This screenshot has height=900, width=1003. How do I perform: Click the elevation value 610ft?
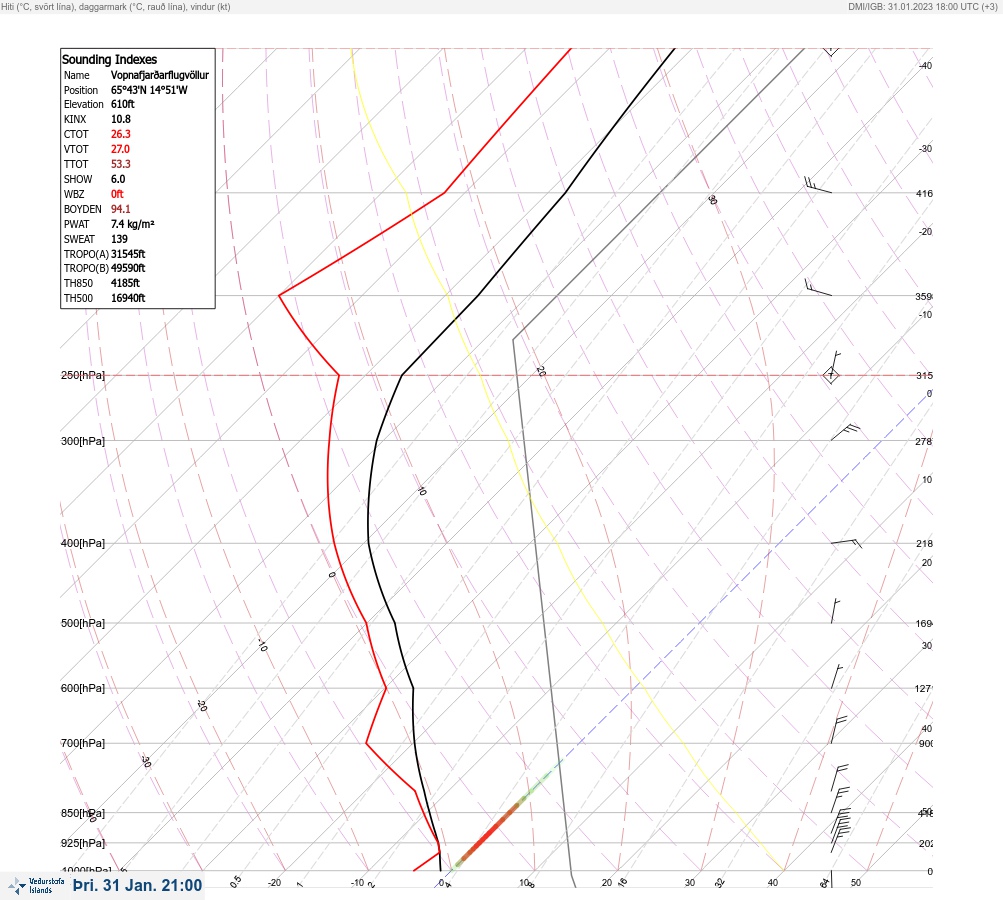(x=123, y=104)
